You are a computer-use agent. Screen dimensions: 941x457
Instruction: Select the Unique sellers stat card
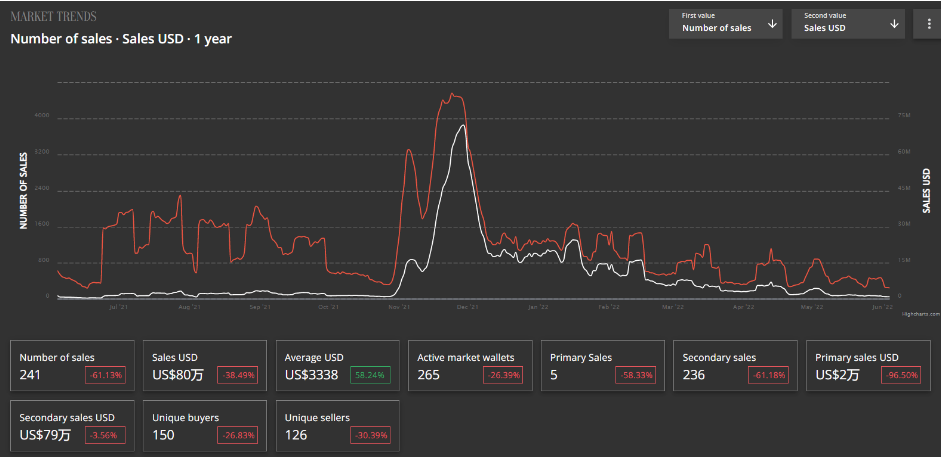[x=338, y=426]
